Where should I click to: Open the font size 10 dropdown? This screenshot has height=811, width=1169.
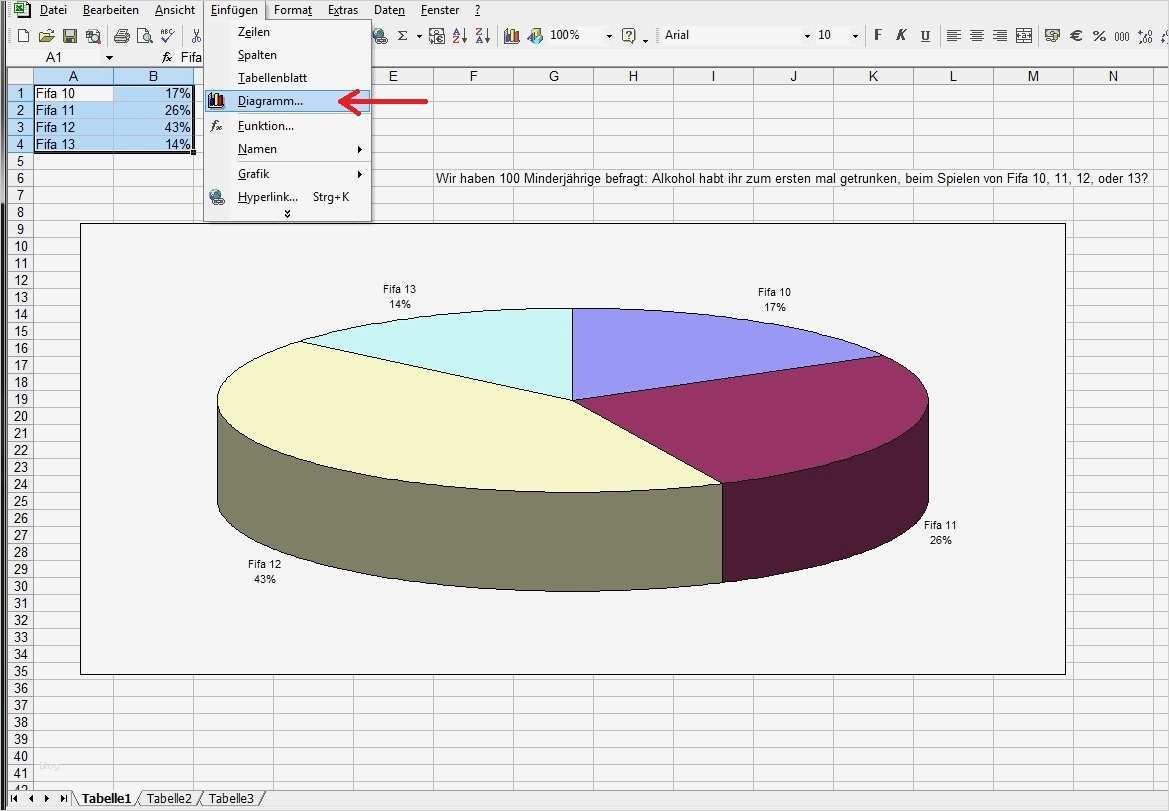(855, 36)
